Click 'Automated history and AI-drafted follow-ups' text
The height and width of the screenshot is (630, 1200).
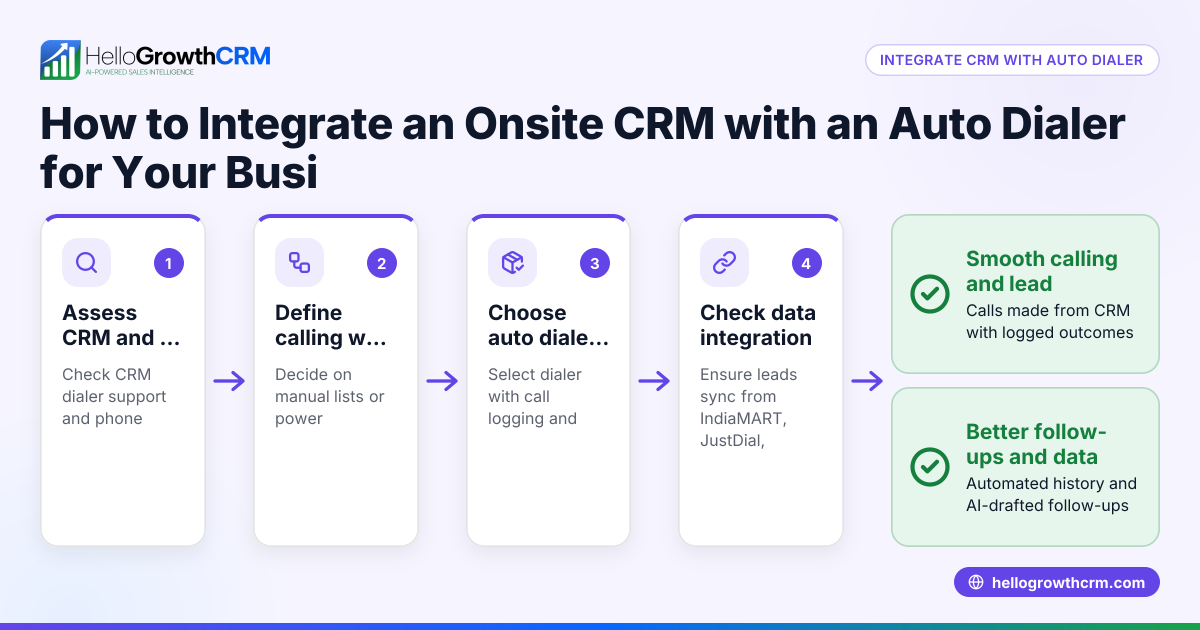(1051, 495)
